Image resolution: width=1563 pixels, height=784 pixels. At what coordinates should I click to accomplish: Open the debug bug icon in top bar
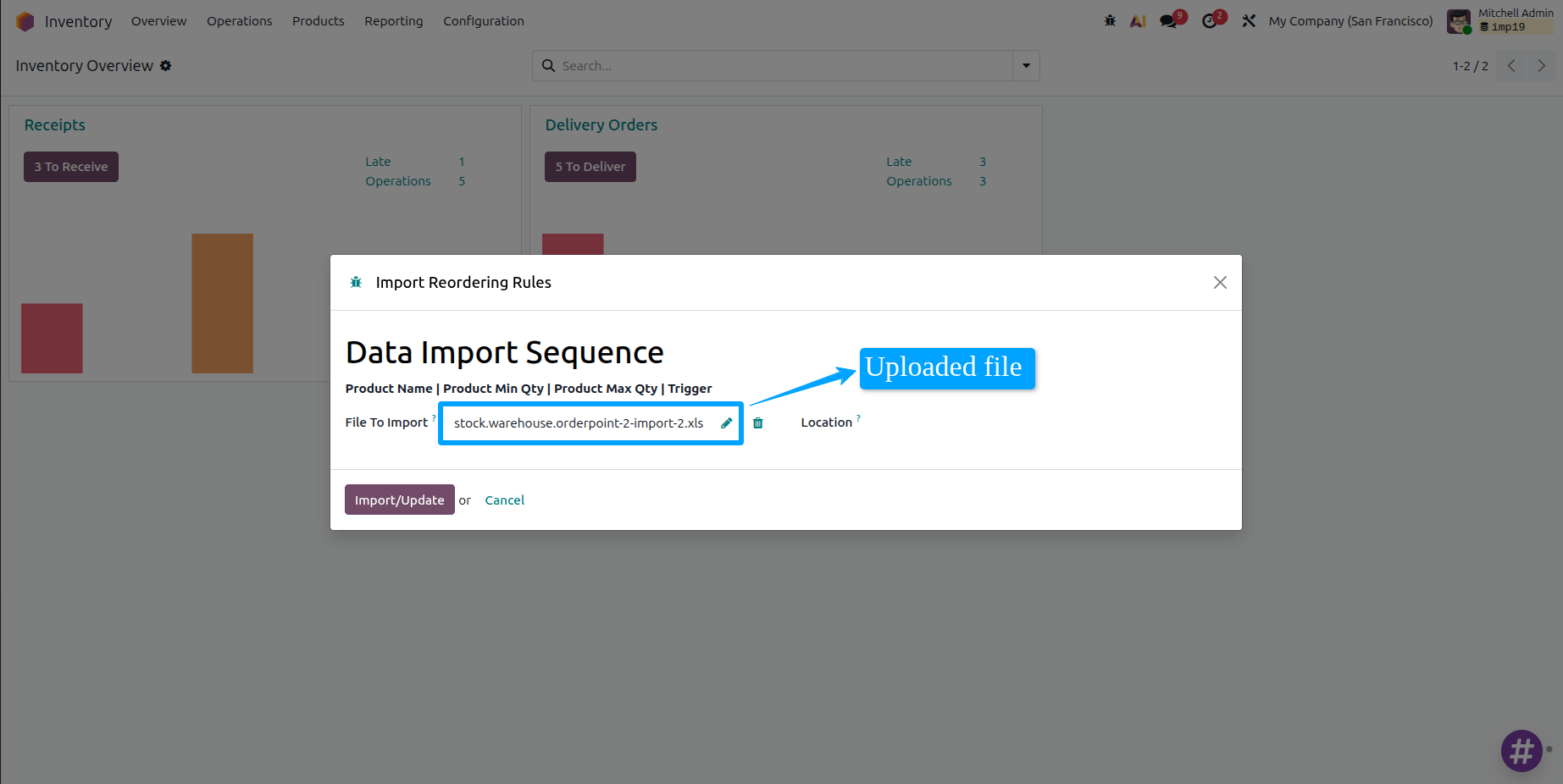click(x=1110, y=21)
